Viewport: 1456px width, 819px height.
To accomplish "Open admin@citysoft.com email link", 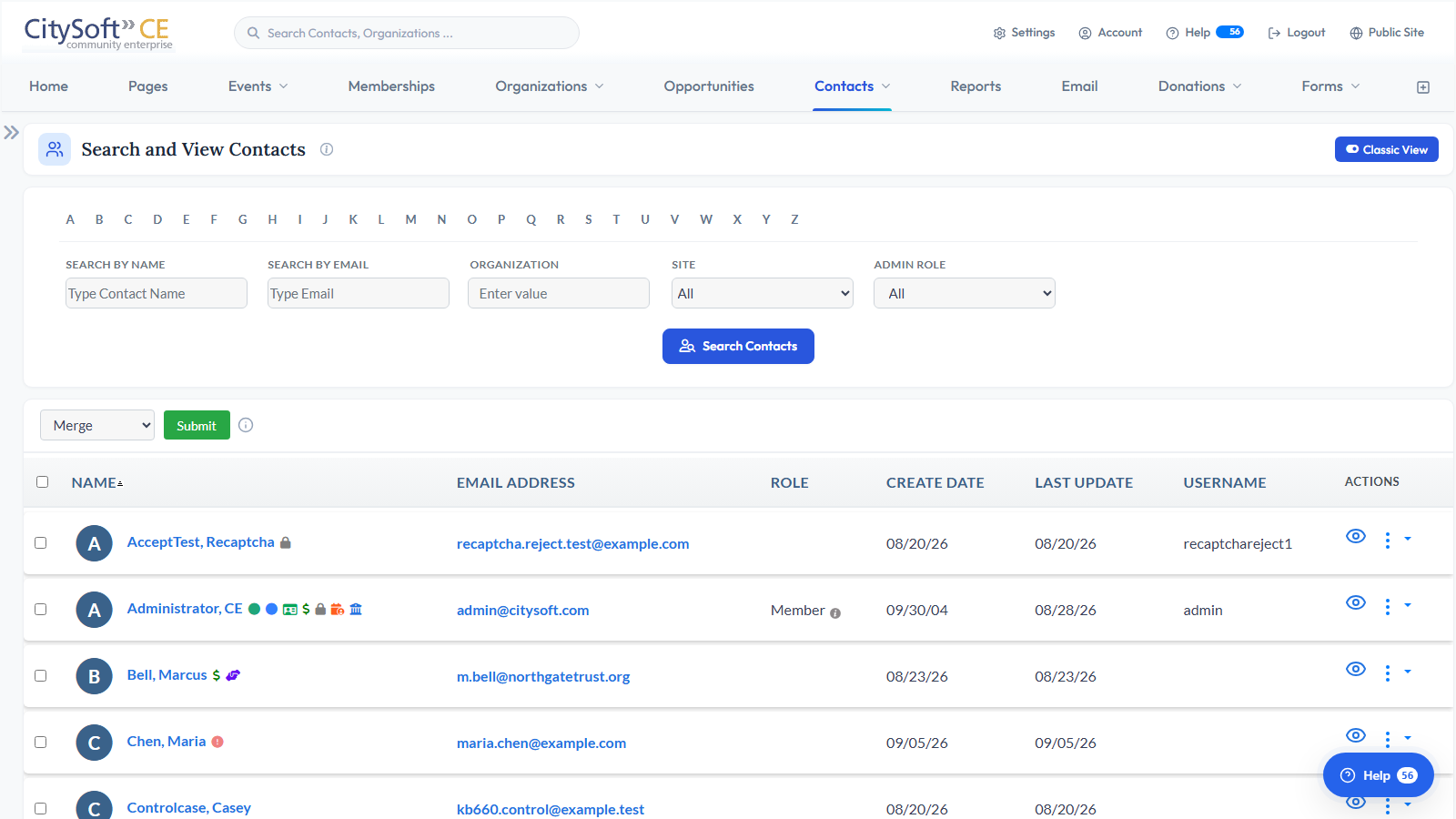I will tap(522, 610).
